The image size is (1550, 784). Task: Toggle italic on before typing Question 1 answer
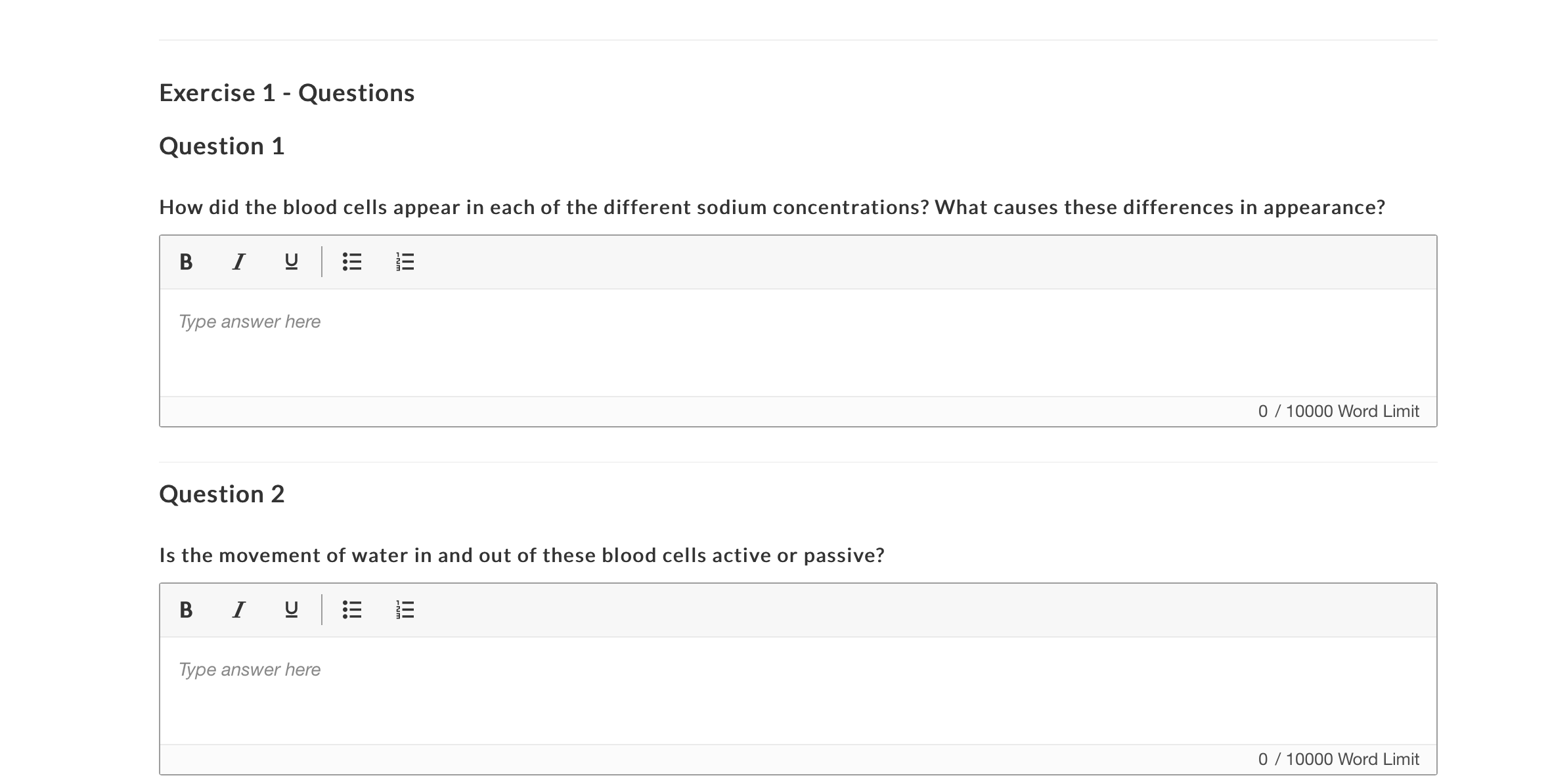tap(238, 262)
